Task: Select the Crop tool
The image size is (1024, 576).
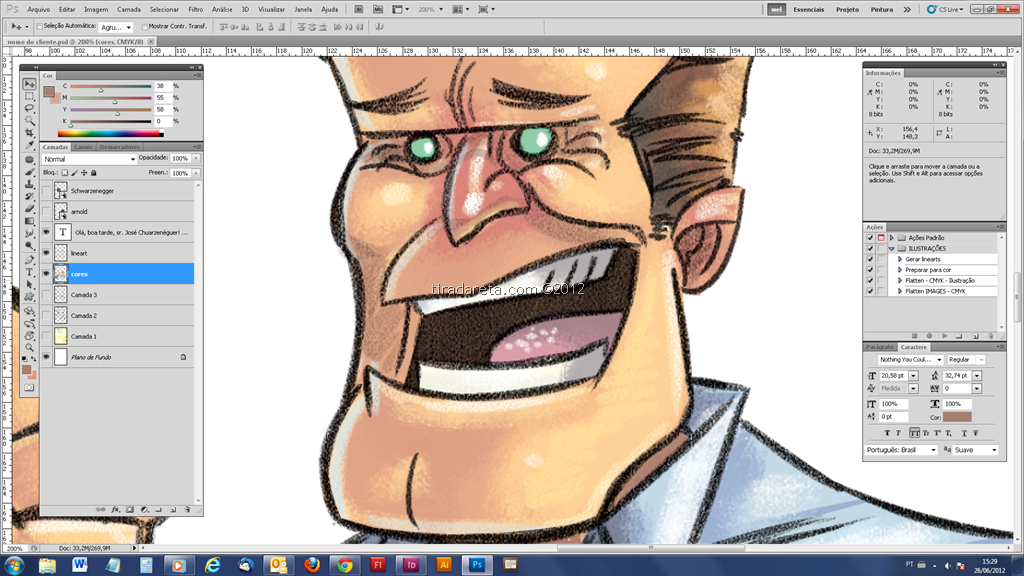Action: pyautogui.click(x=29, y=133)
